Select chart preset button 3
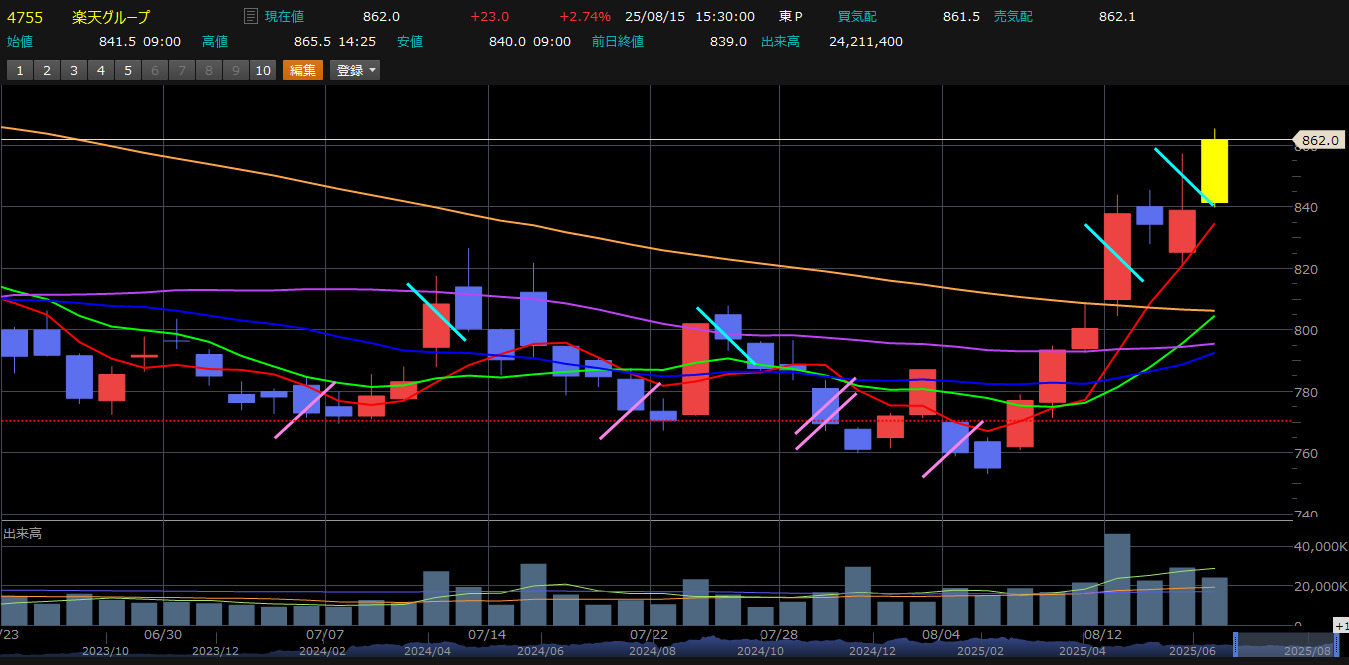Screen dimensions: 1349x665 tap(73, 70)
